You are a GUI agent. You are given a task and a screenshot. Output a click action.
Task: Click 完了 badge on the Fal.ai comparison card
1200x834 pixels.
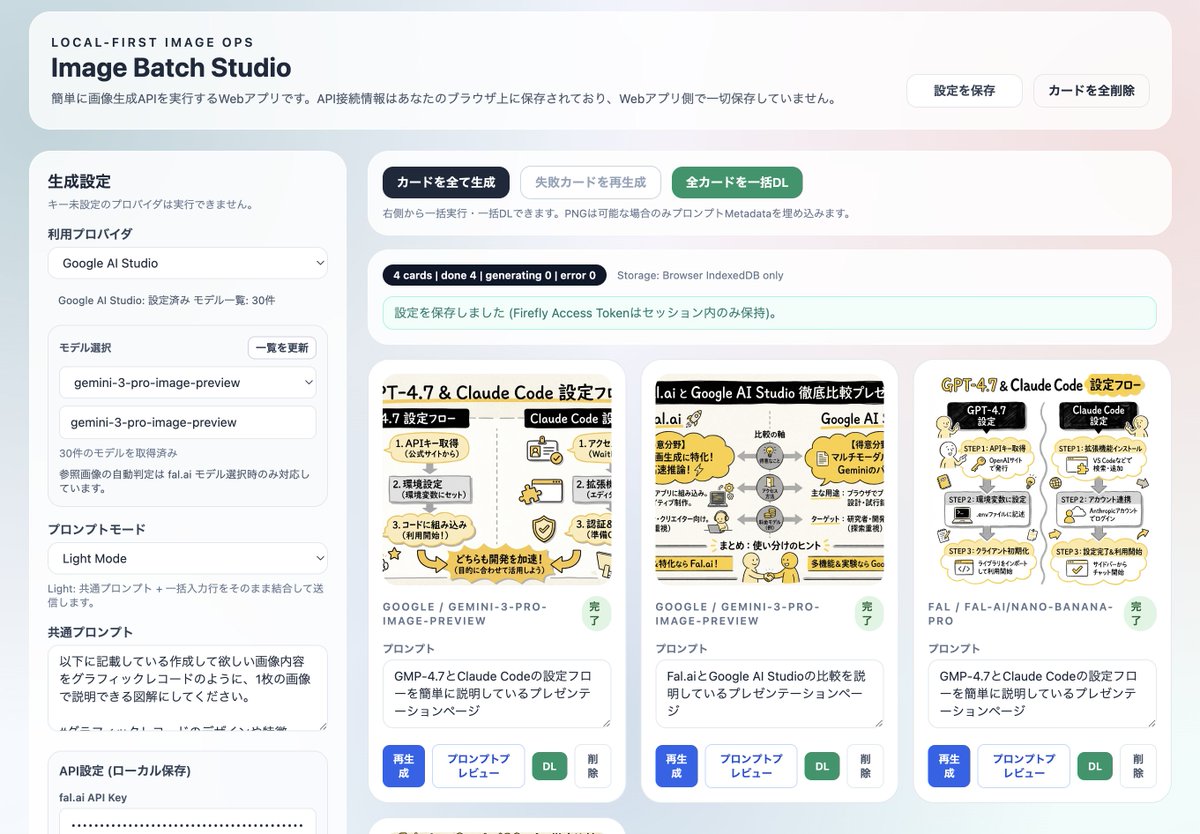867,613
